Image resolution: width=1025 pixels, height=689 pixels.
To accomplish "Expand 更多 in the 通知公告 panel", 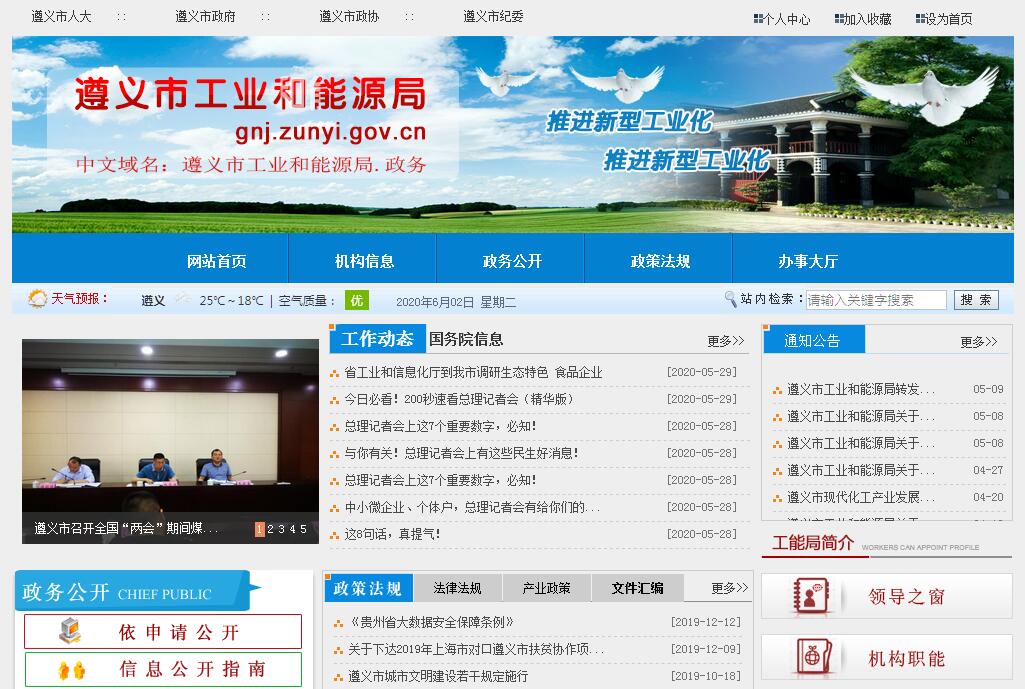I will (978, 342).
